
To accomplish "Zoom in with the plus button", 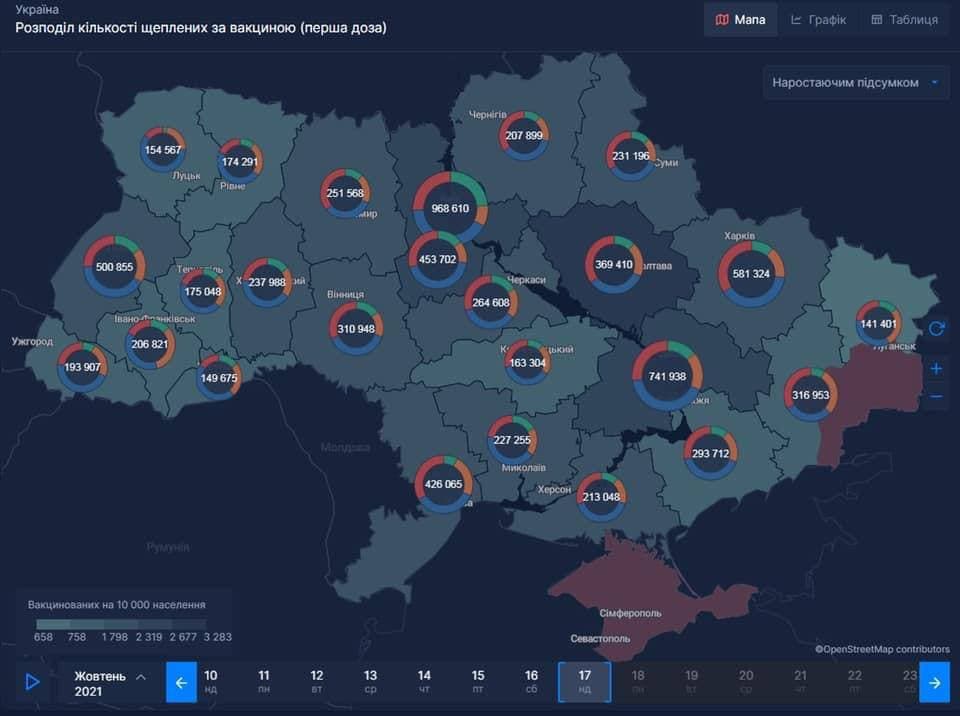I will [x=936, y=368].
